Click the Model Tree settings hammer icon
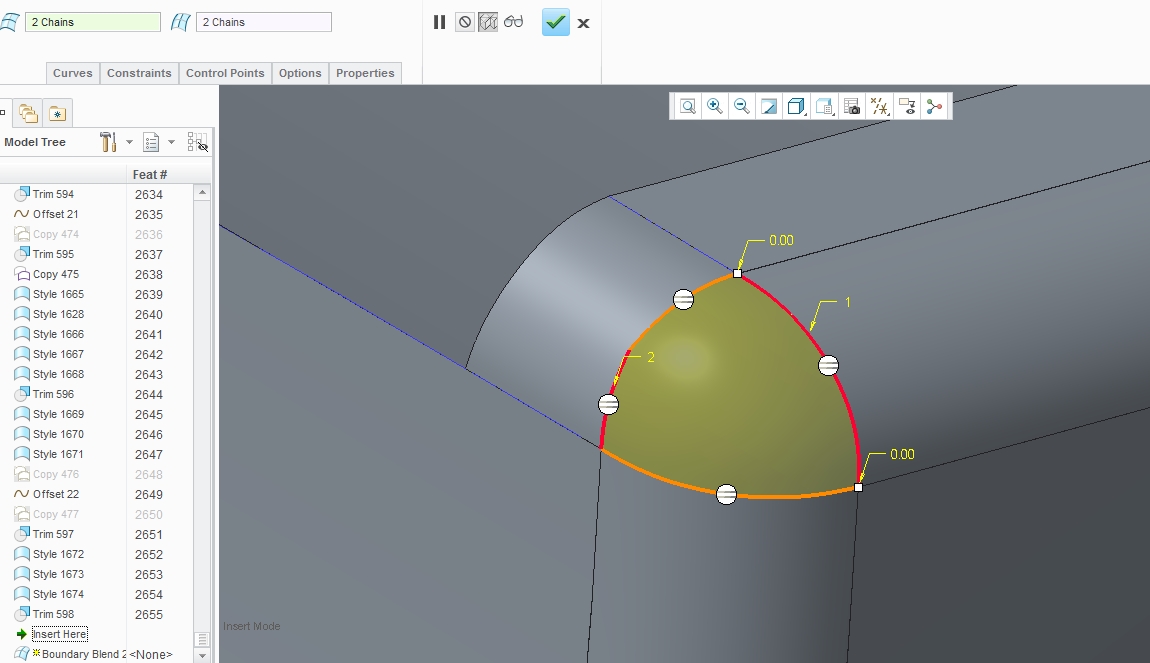This screenshot has width=1150, height=663. pyautogui.click(x=108, y=142)
